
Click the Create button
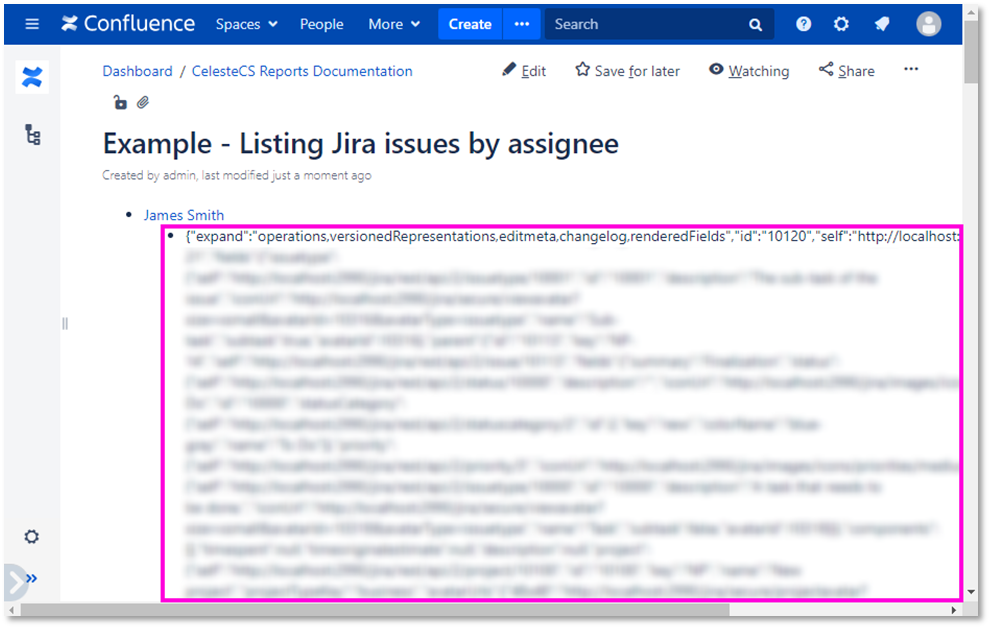click(470, 24)
